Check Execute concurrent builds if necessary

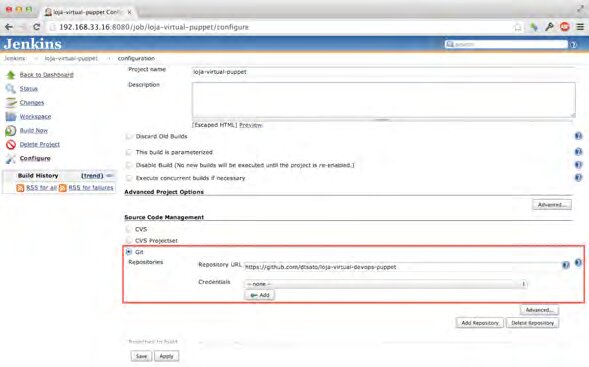129,178
